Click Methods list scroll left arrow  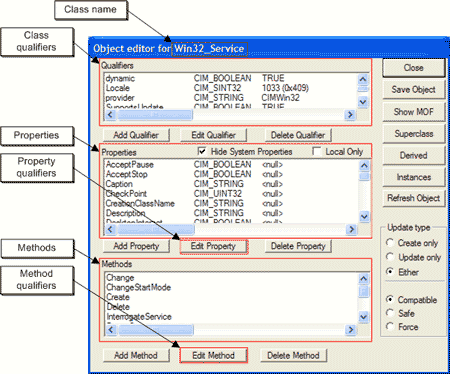pyautogui.click(x=111, y=330)
